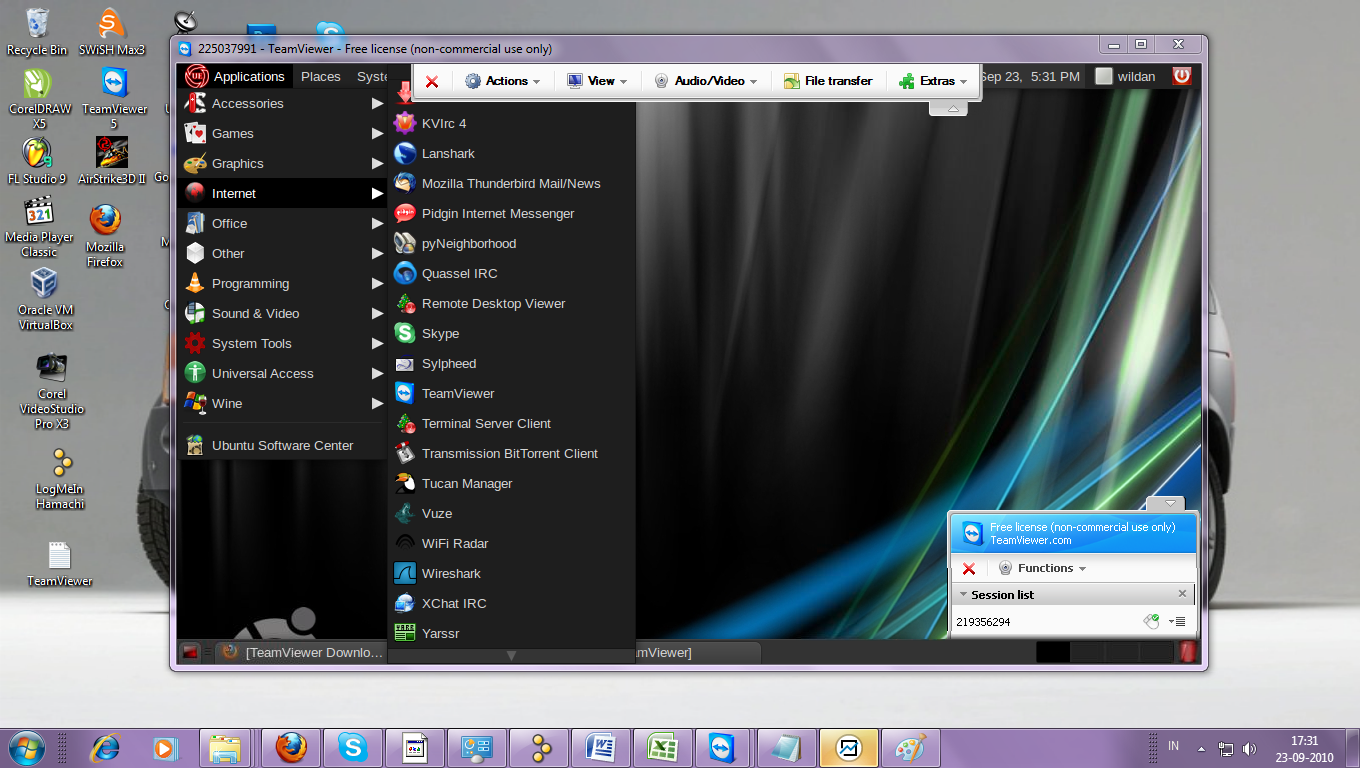Toggle remote control for session 219356294
Viewport: 1360px width, 768px height.
coord(1151,622)
